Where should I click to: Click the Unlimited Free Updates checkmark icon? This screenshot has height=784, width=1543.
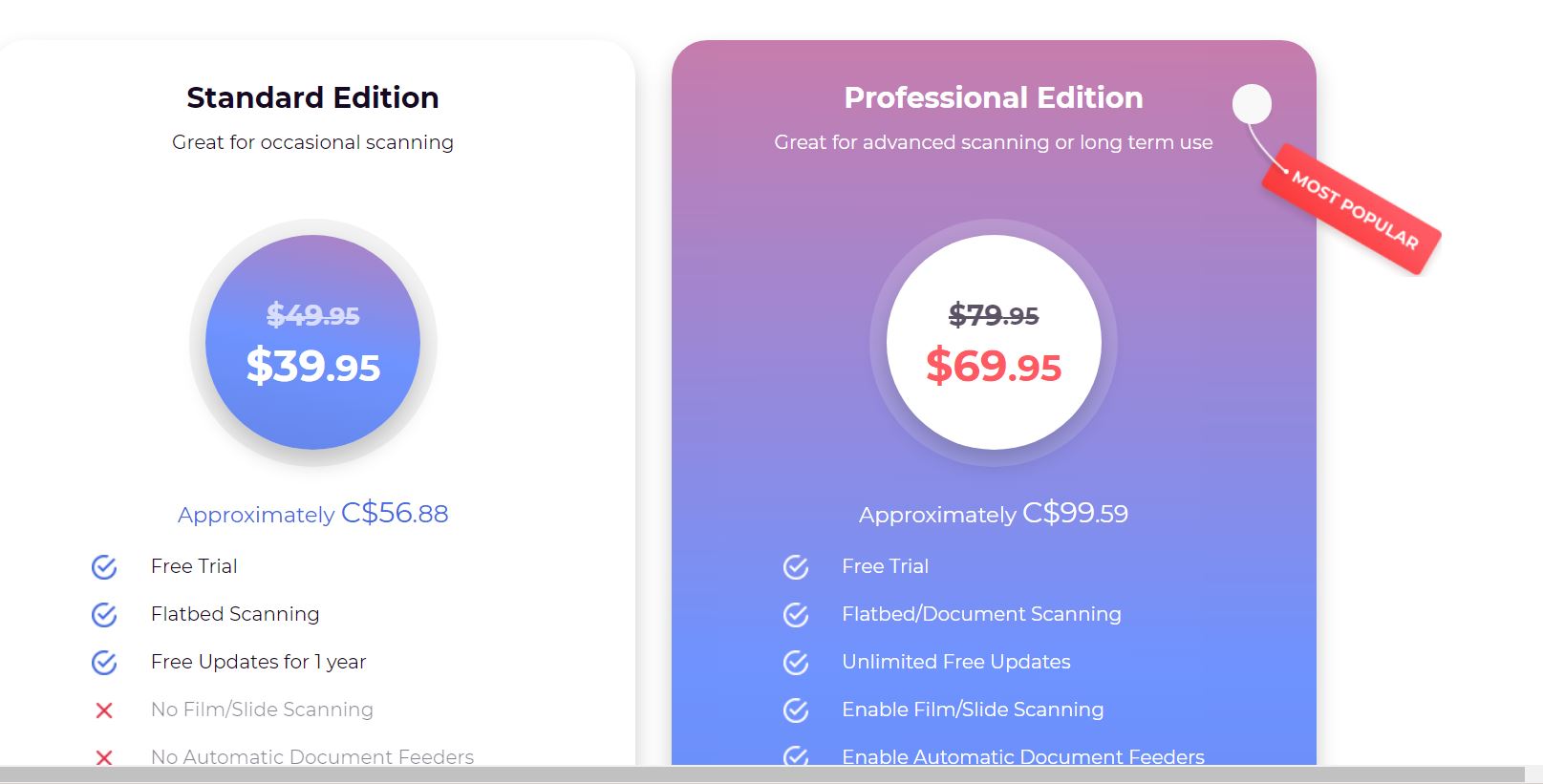click(796, 663)
